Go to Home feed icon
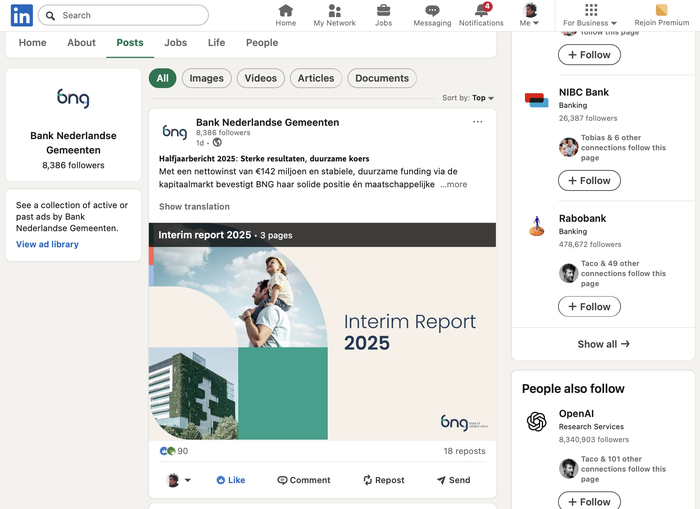The image size is (700, 509). [x=286, y=10]
